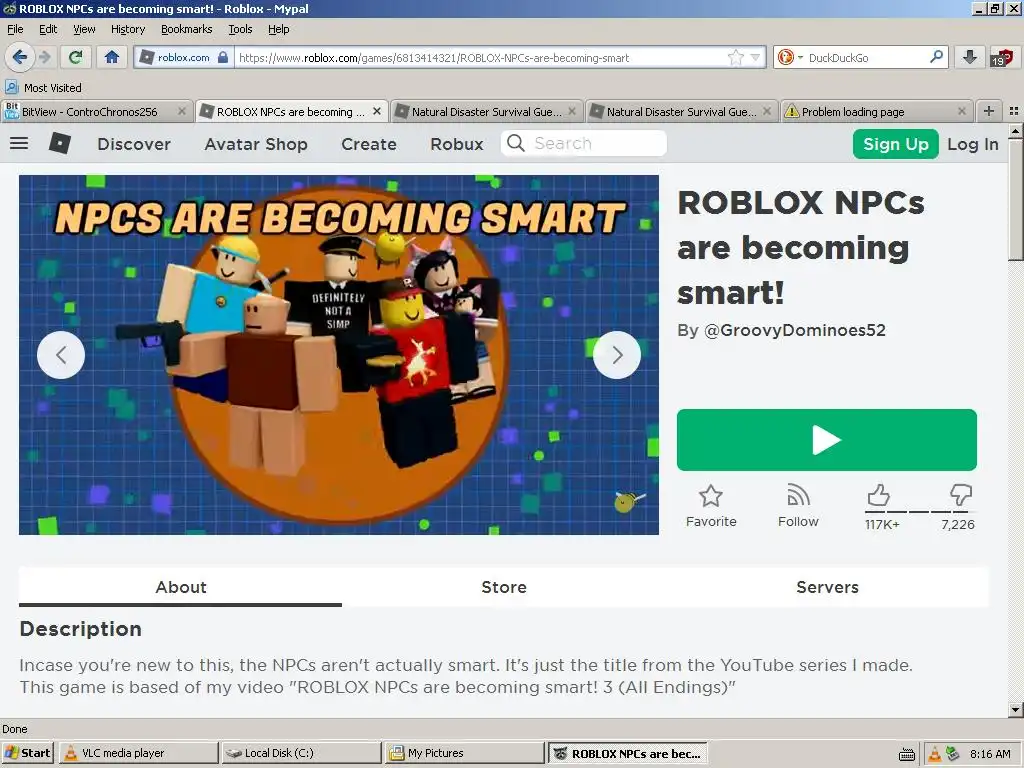The height and width of the screenshot is (768, 1024).
Task: Click the red shield extension icon
Action: (x=1002, y=57)
